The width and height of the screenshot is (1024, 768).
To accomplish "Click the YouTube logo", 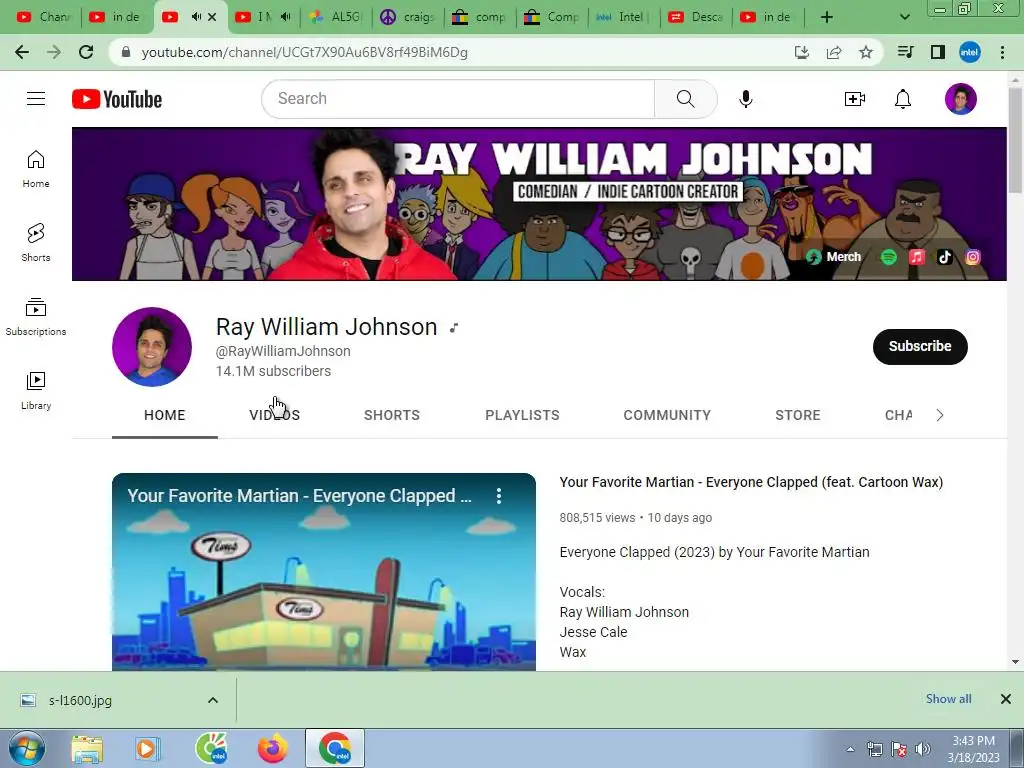I will click(x=117, y=99).
